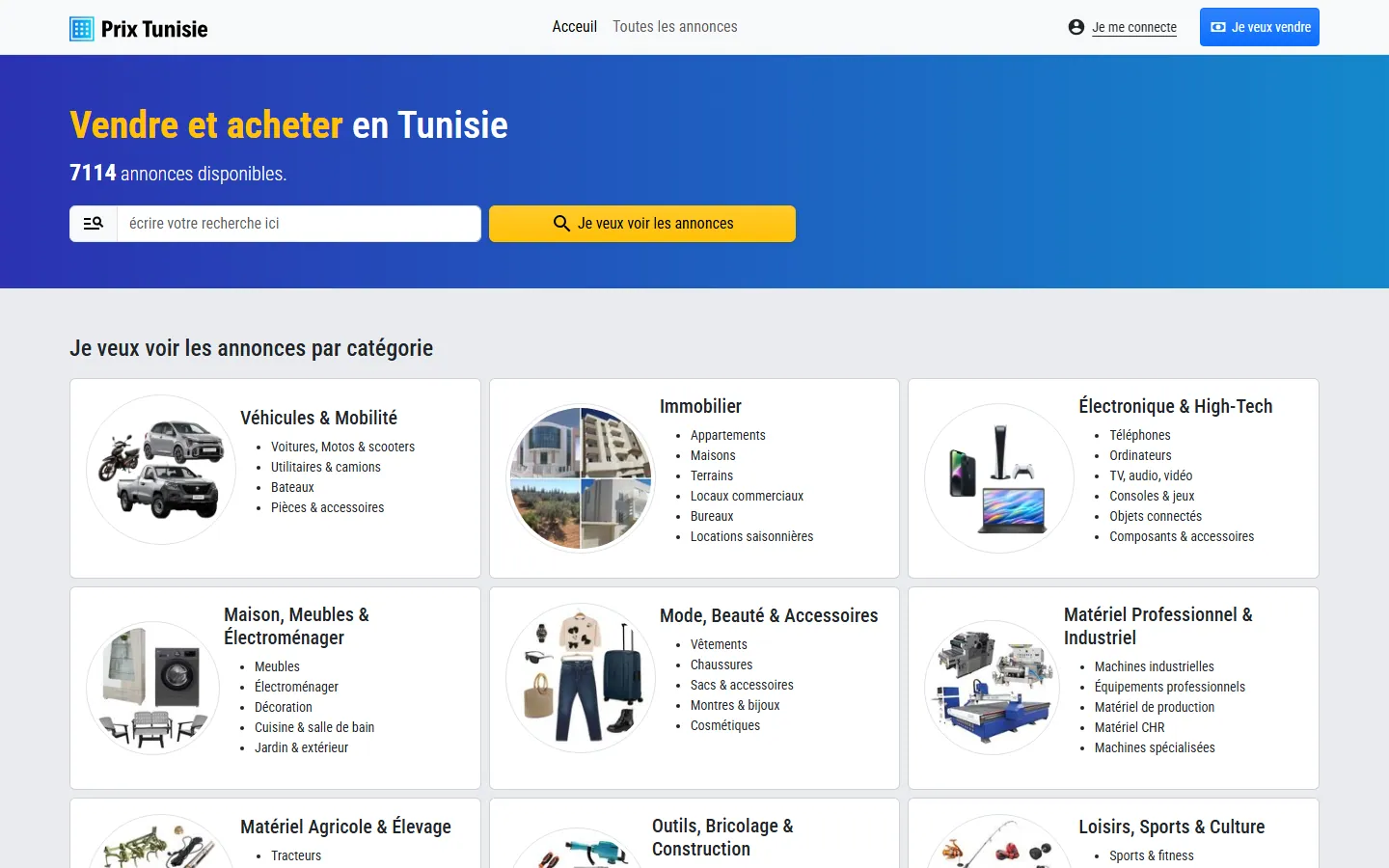Image resolution: width=1389 pixels, height=868 pixels.
Task: Open Maison, Meubles & Électroménager heading
Action: click(296, 626)
